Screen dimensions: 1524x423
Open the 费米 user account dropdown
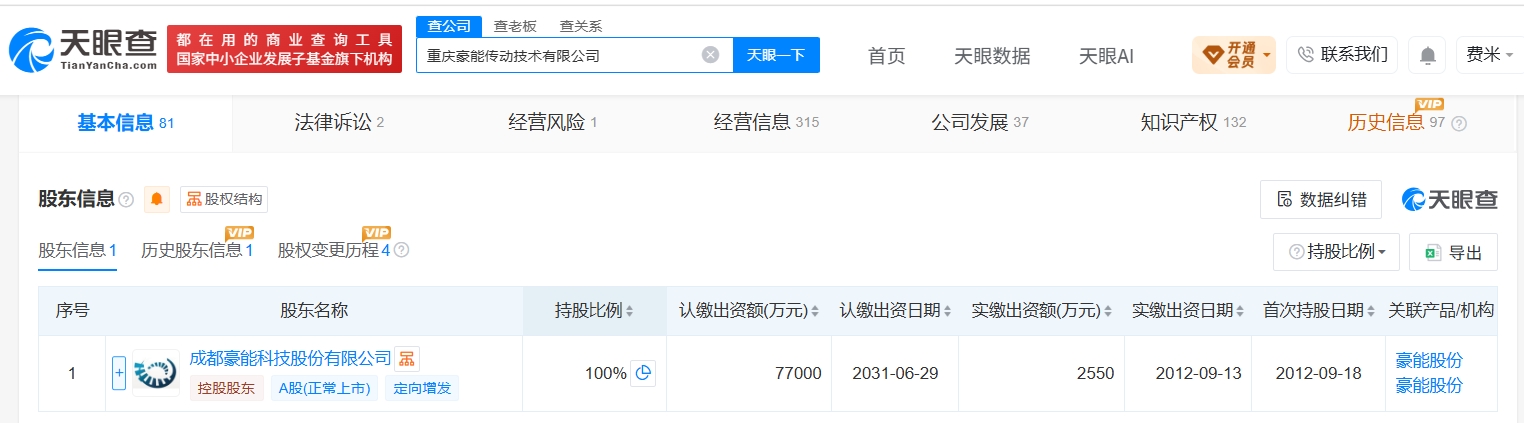[1488, 55]
